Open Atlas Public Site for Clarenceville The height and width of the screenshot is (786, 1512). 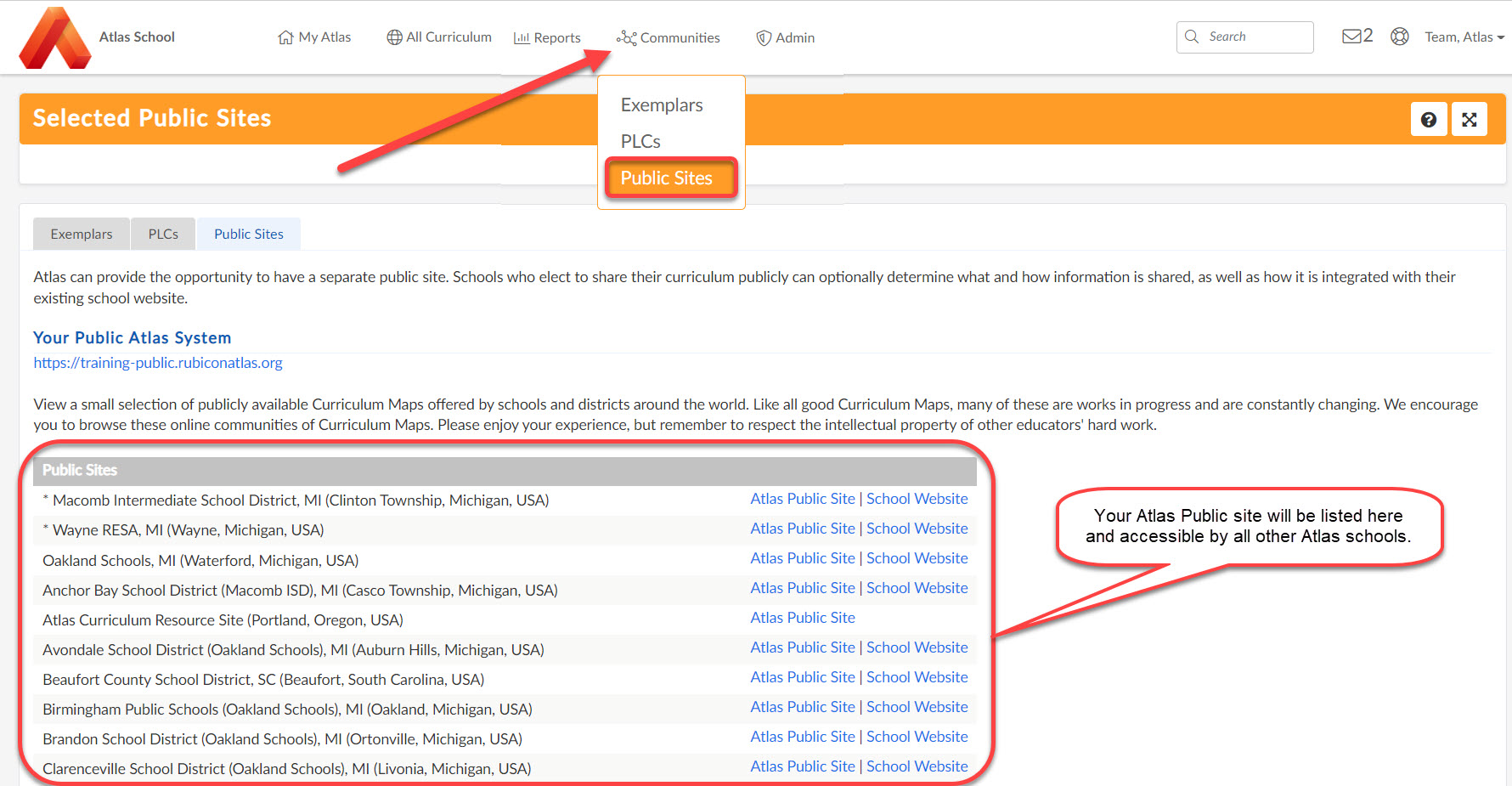[x=803, y=766]
